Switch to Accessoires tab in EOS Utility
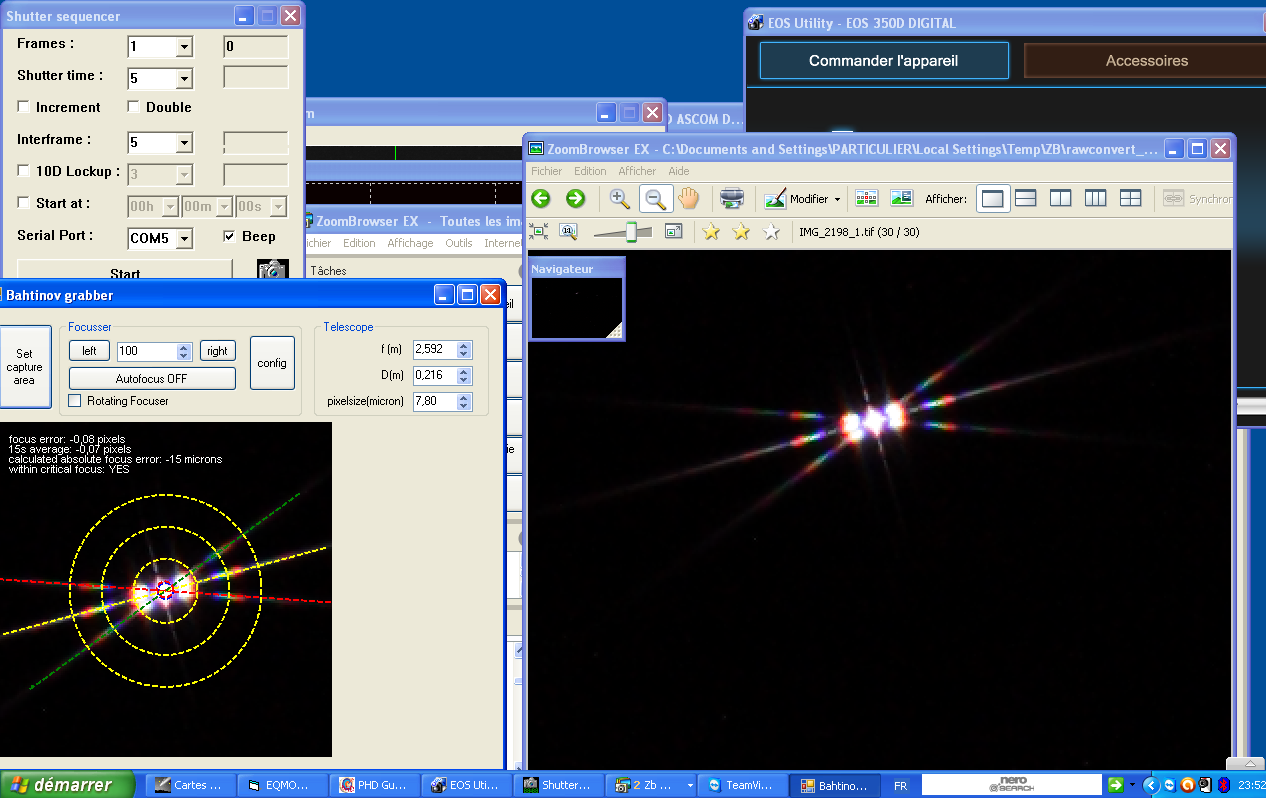 [x=1147, y=60]
